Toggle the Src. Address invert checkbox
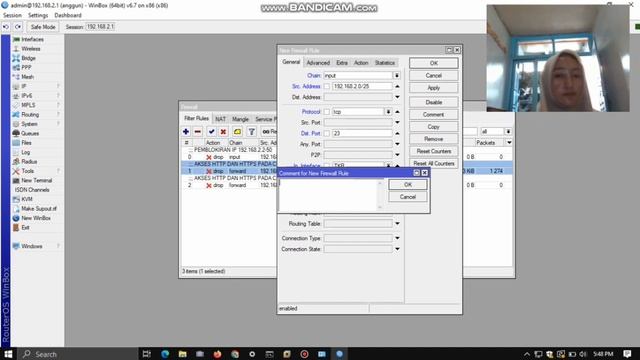Image resolution: width=640 pixels, height=360 pixels. click(x=327, y=87)
